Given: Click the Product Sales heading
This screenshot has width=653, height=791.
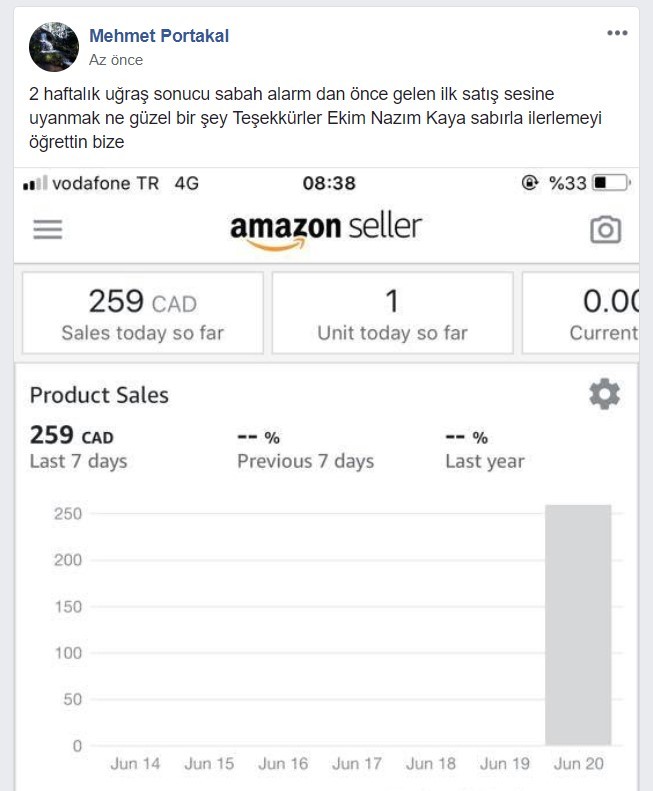Looking at the screenshot, I should point(99,395).
